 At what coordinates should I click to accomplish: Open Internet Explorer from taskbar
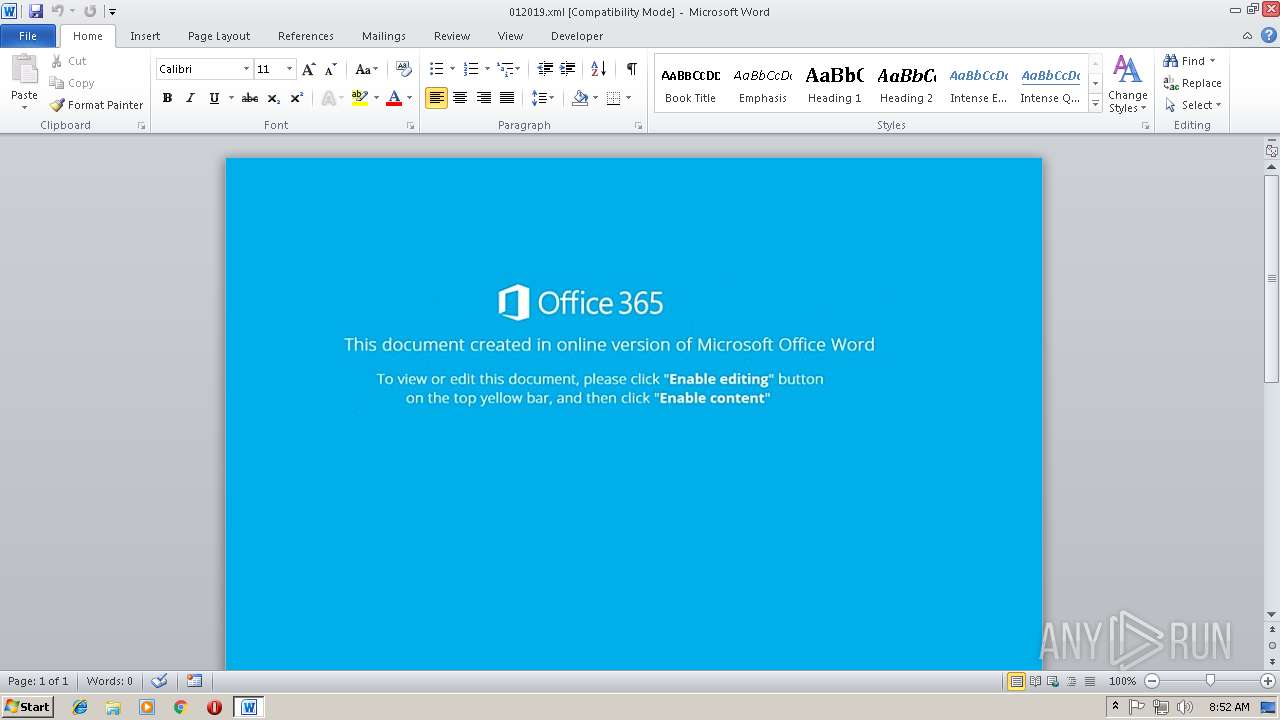point(80,707)
